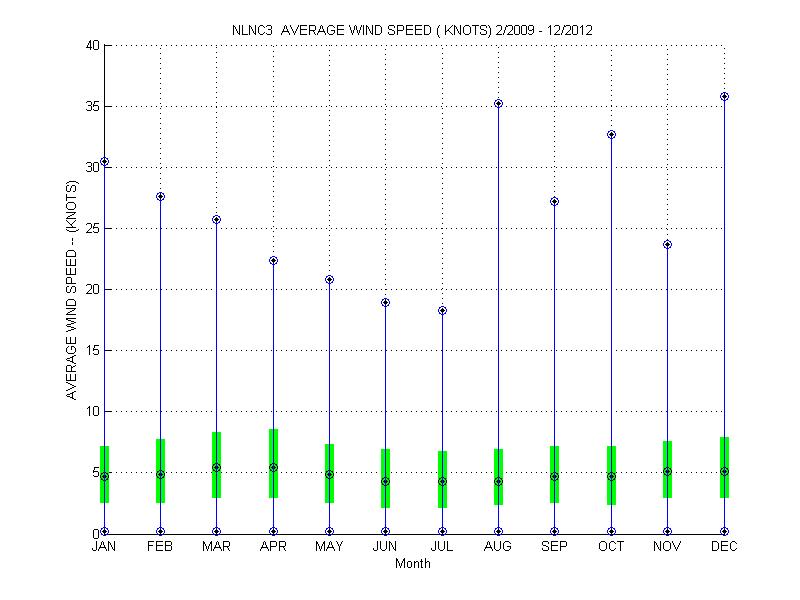Click the x-axis label Month
The image size is (800, 600).
[412, 564]
